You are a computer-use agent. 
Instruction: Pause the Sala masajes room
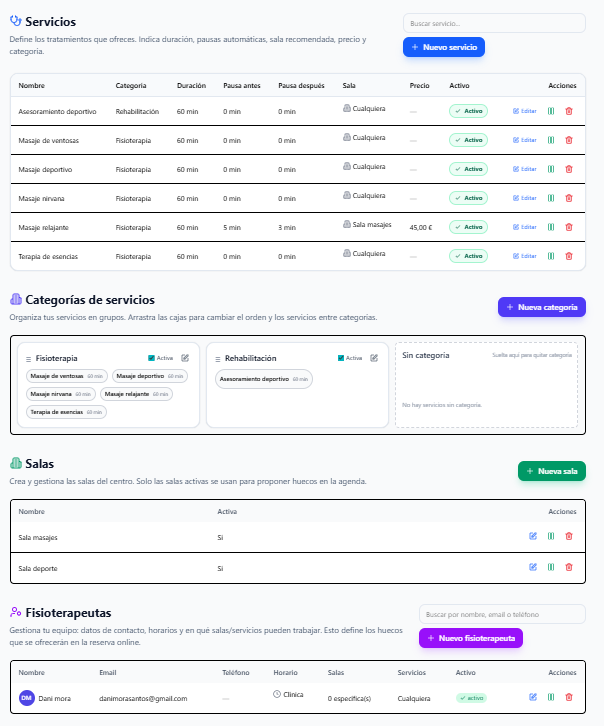(x=551, y=537)
